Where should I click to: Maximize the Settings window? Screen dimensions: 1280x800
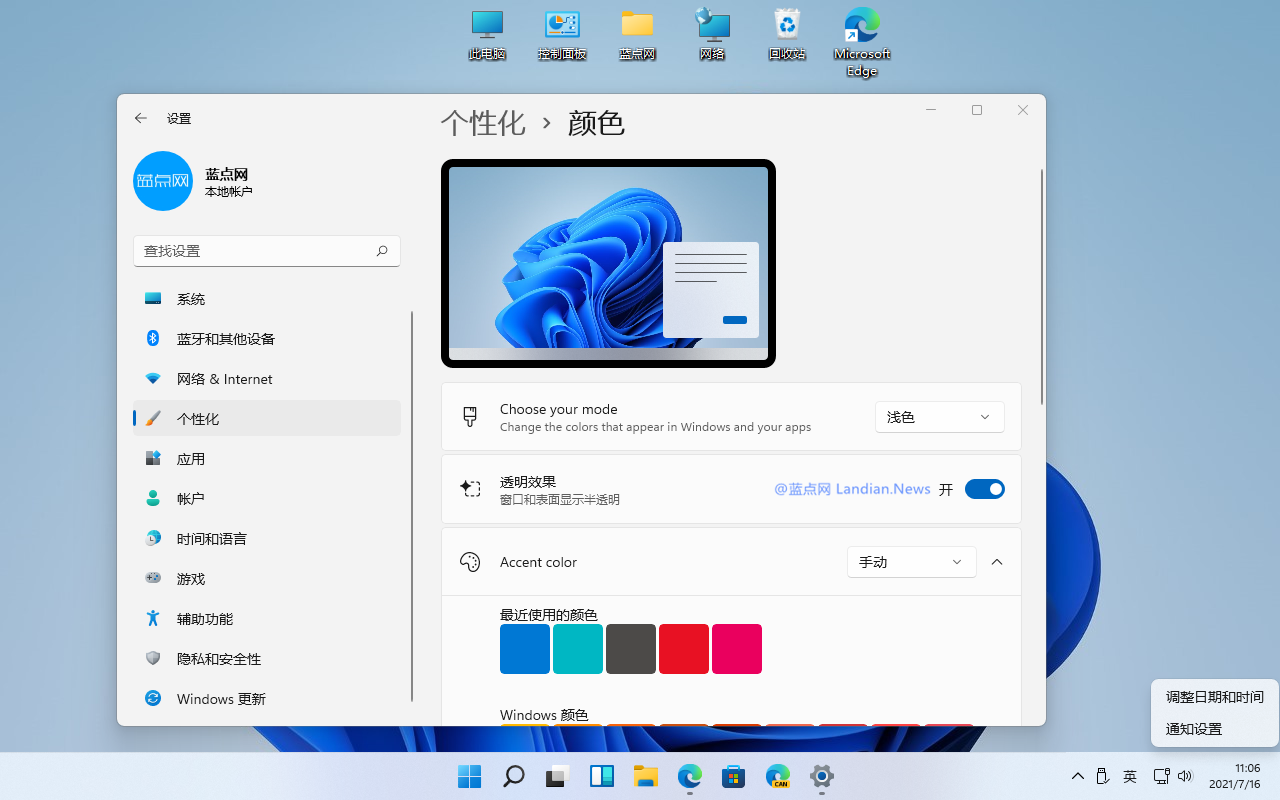pos(977,110)
